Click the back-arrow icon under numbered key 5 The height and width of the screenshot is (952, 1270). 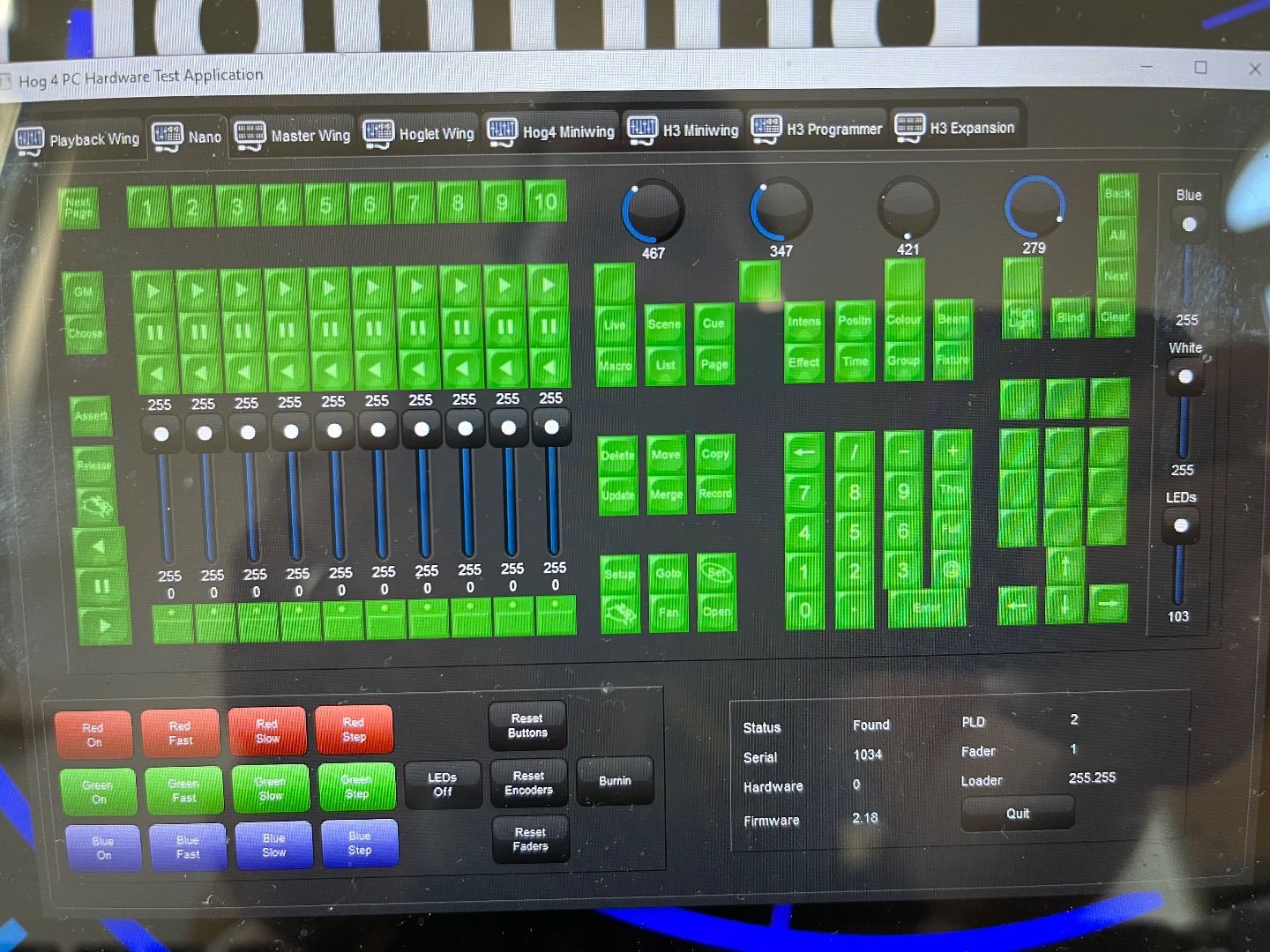point(331,370)
